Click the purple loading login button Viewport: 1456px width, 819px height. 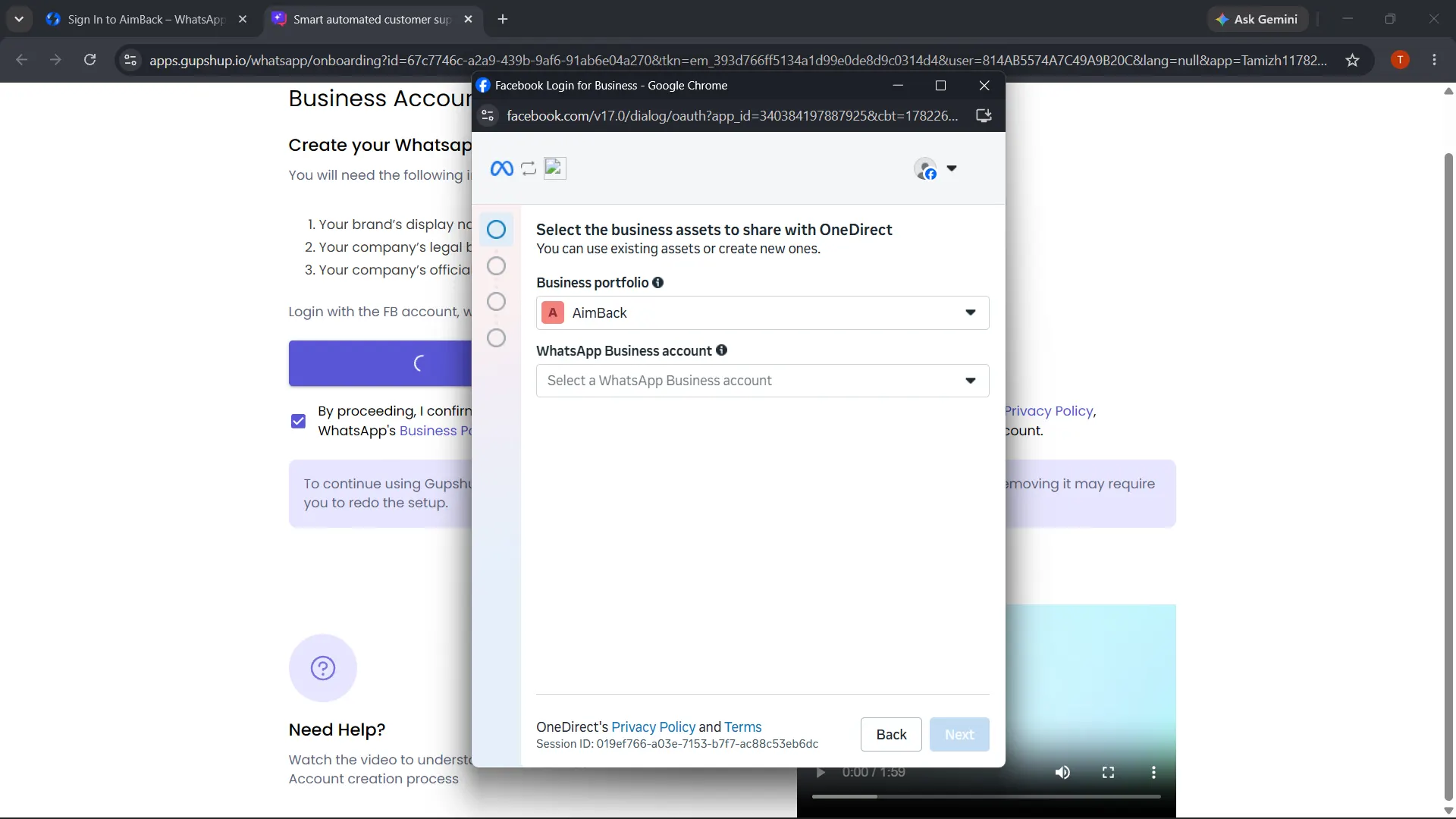coord(380,363)
